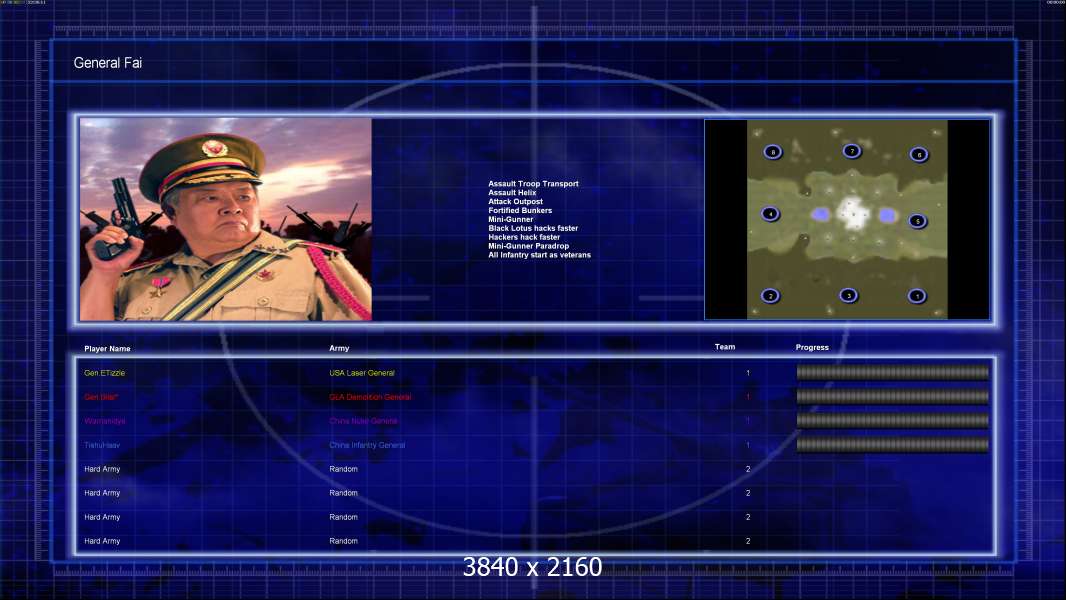1066x600 pixels.
Task: Select start position 1 on the map
Action: (x=916, y=296)
